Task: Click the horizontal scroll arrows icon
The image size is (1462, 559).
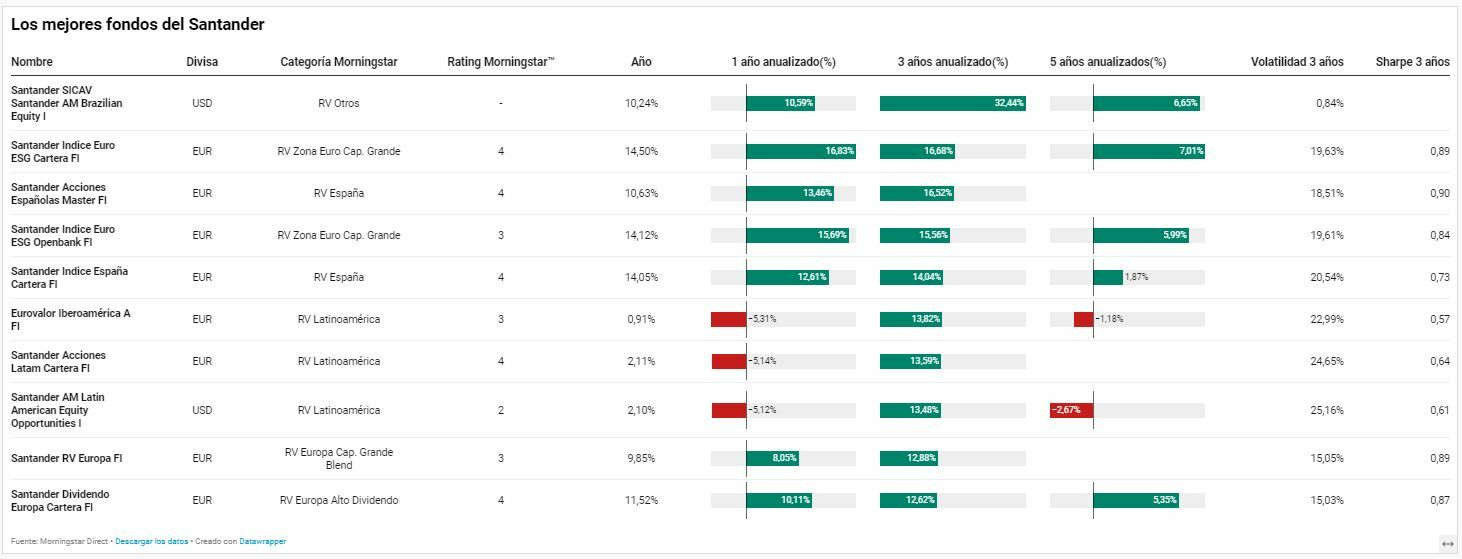Action: click(x=1447, y=543)
